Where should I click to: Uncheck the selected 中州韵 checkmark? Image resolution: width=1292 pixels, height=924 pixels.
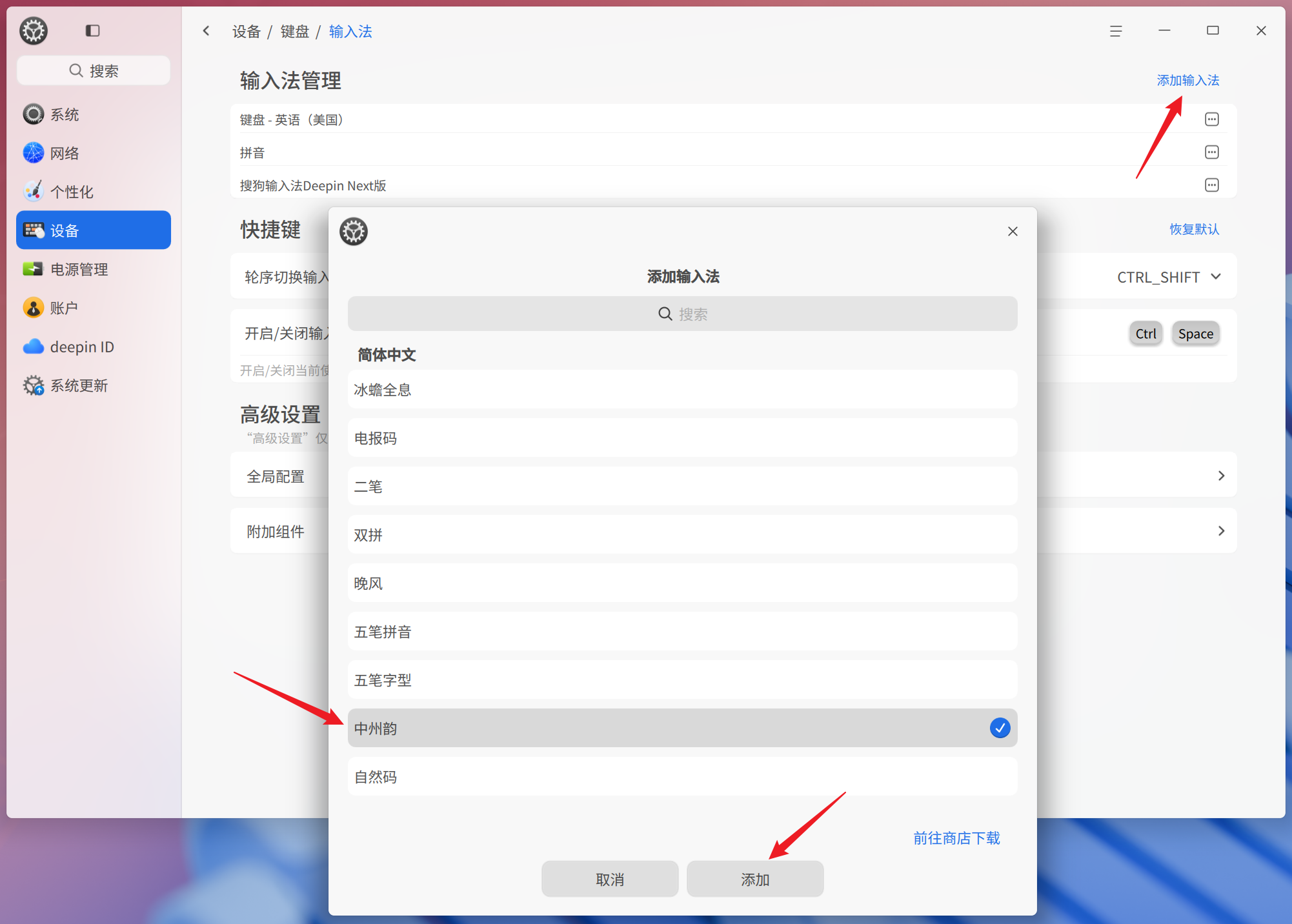1000,728
